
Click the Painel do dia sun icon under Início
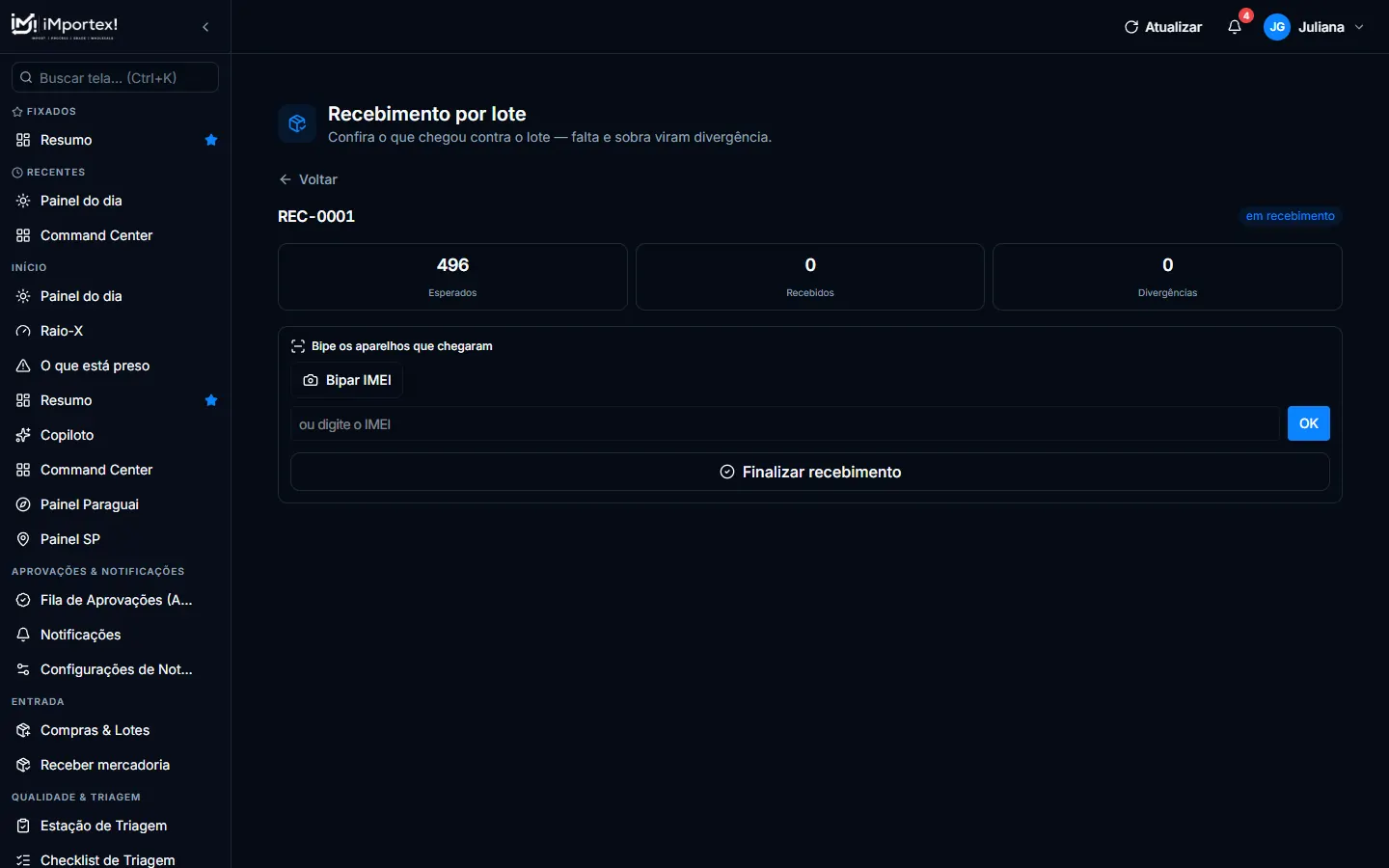click(x=23, y=296)
